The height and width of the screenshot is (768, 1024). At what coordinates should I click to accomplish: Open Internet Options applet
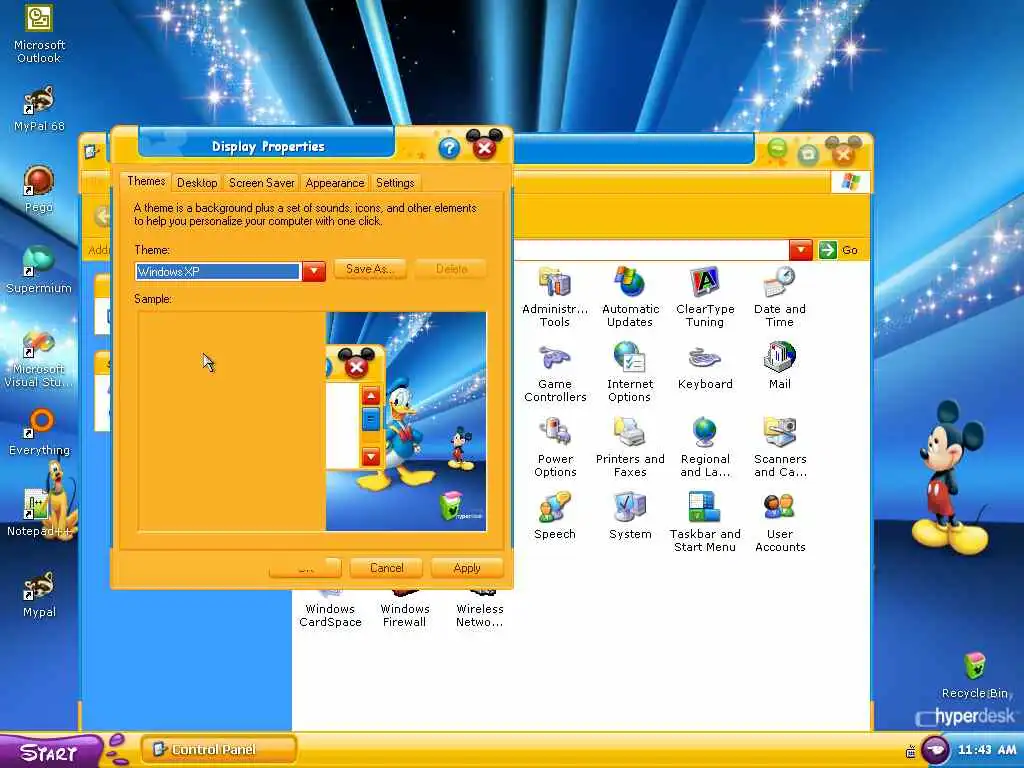pos(630,372)
